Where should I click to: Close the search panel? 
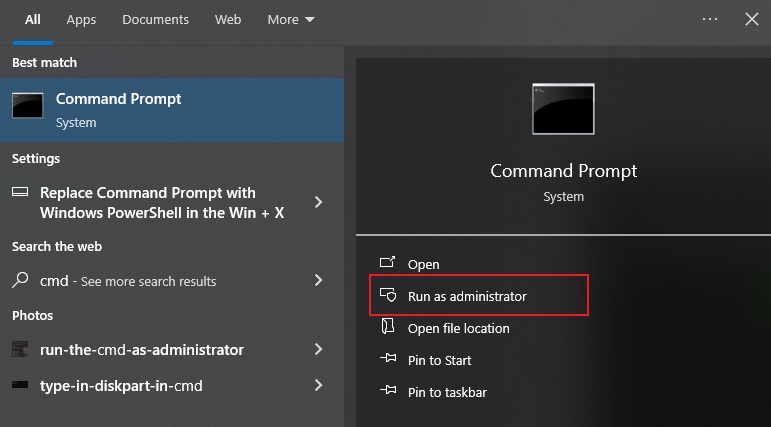(751, 19)
